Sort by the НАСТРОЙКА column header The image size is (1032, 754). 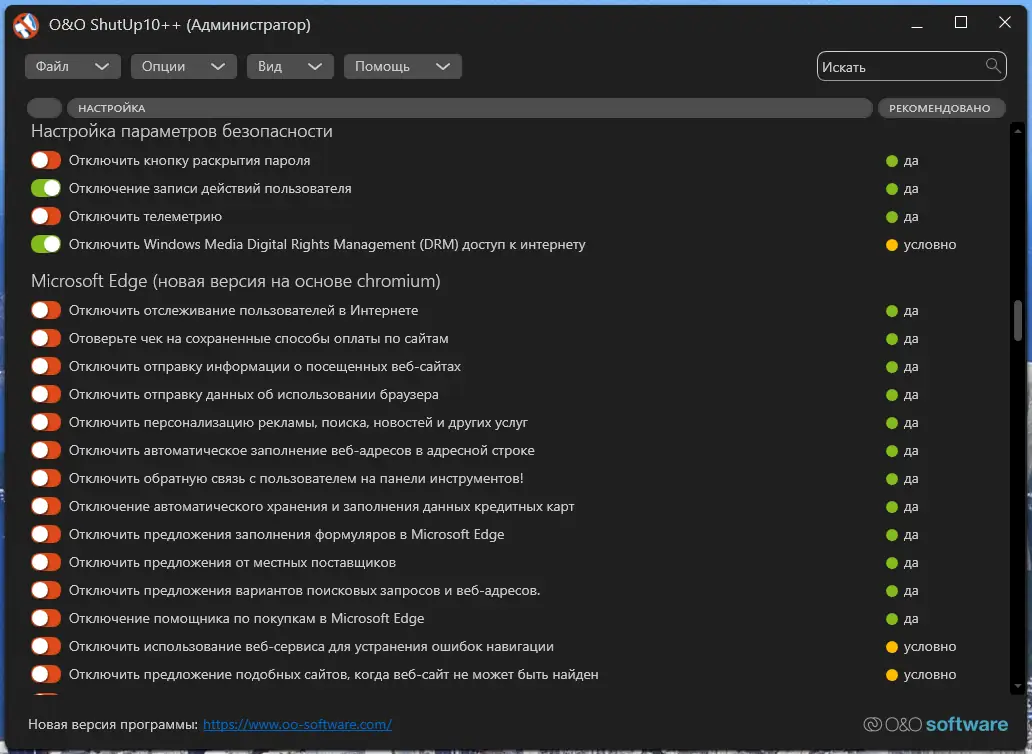[468, 108]
